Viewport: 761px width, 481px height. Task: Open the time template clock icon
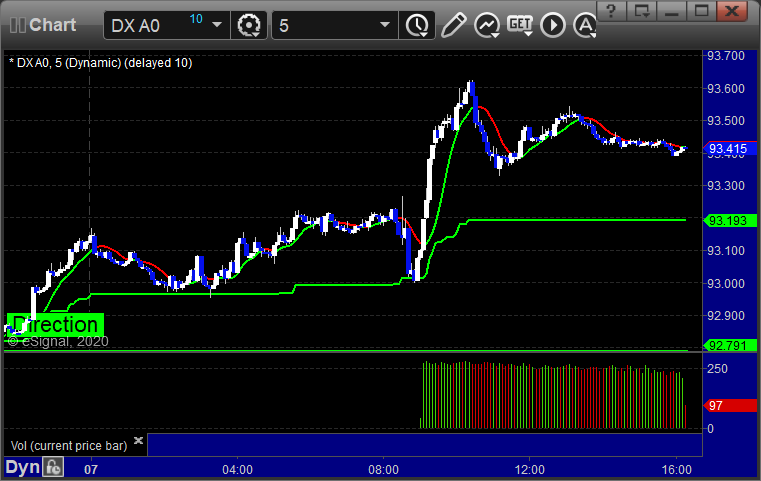(x=417, y=25)
